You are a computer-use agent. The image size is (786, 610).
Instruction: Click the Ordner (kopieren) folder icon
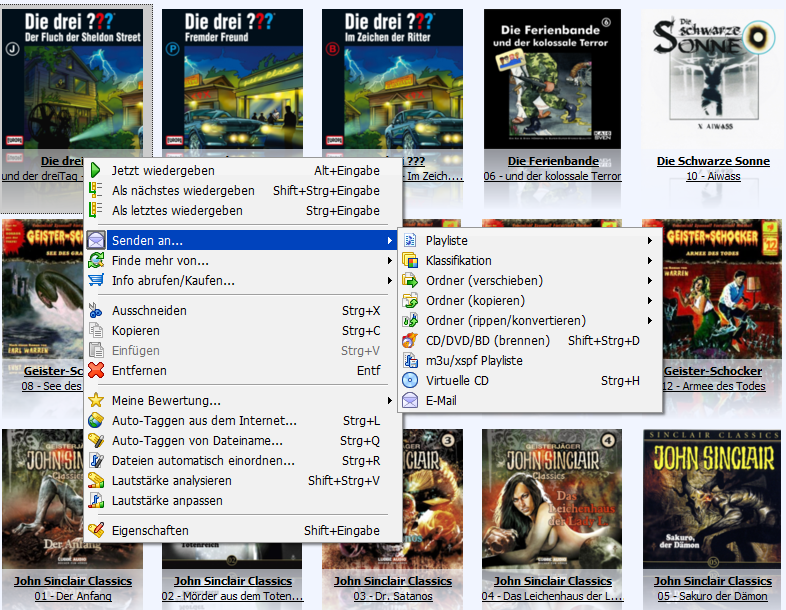pyautogui.click(x=410, y=301)
